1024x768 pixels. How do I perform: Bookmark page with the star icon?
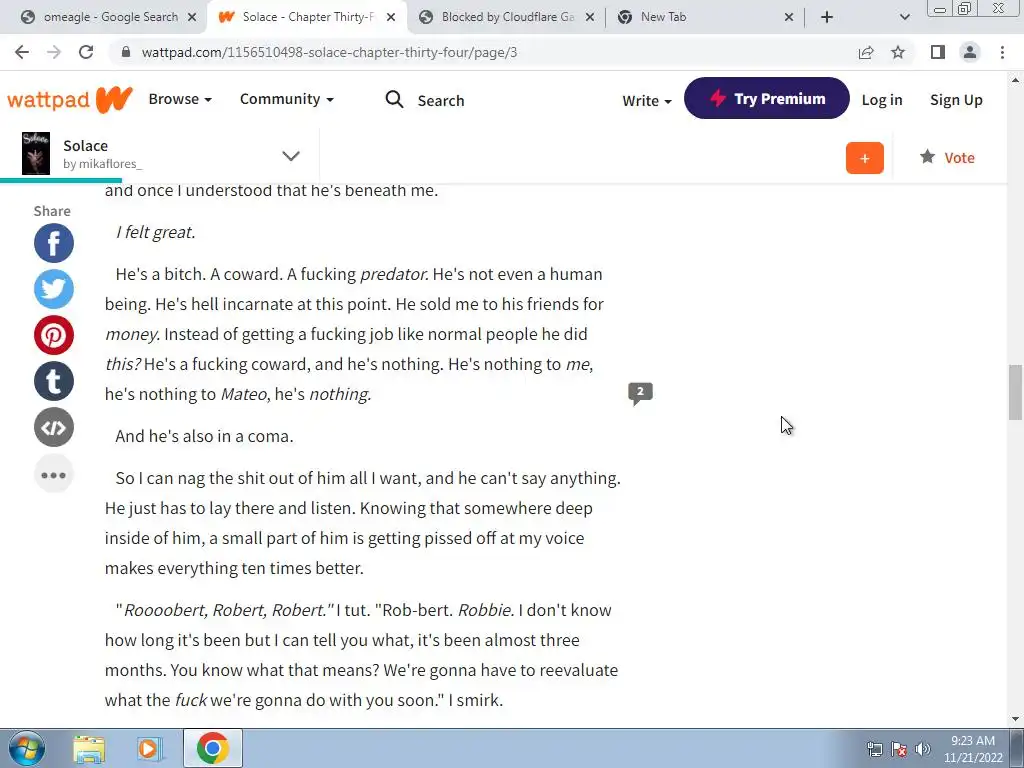pyautogui.click(x=898, y=52)
